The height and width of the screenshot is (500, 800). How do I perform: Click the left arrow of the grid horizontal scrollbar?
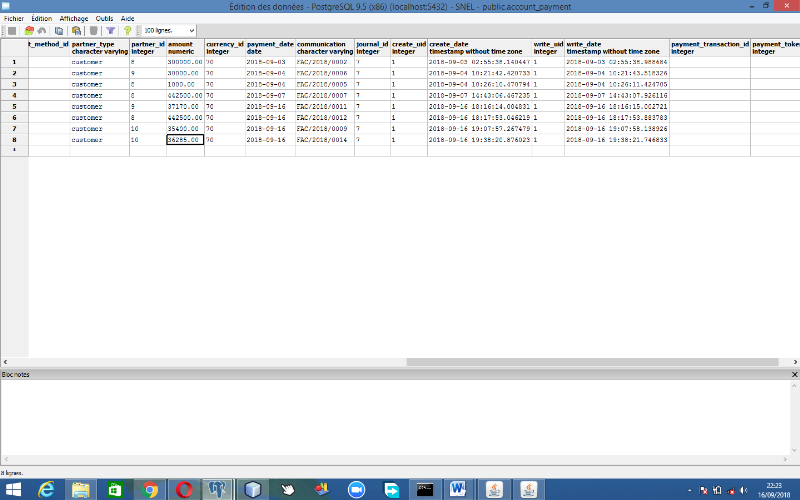tap(5, 362)
